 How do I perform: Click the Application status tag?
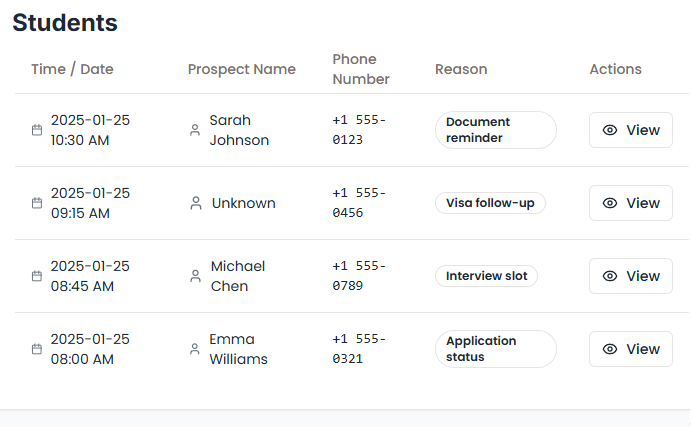[495, 349]
